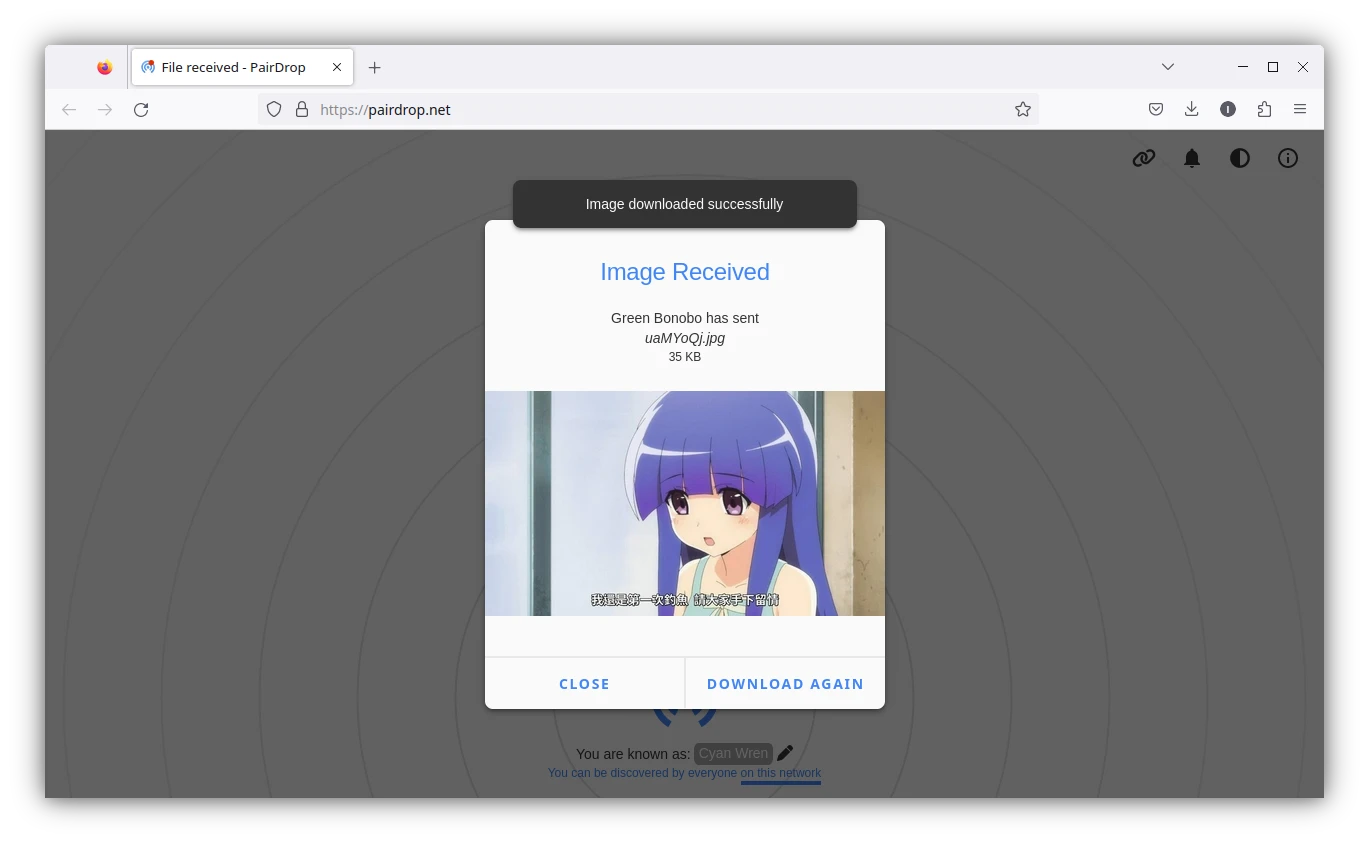Expand the list all tabs chevron
This screenshot has width=1369, height=843.
click(1167, 67)
